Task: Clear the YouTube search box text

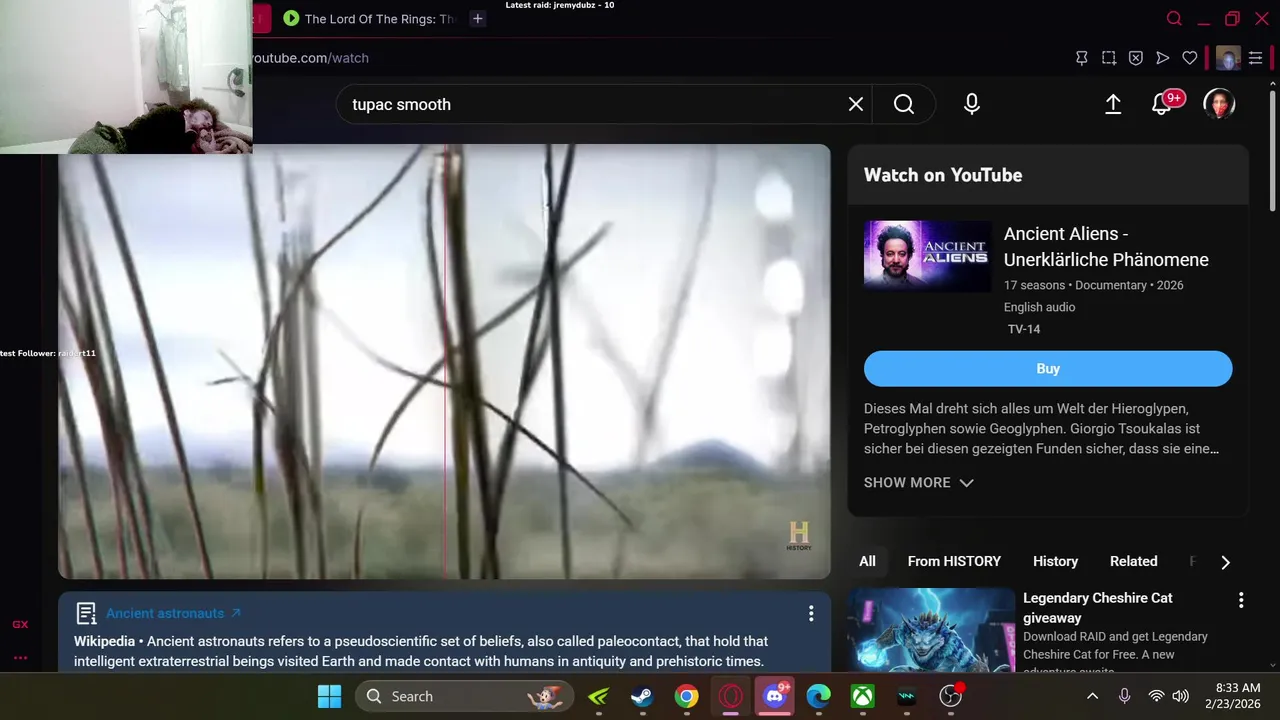Action: 856,104
